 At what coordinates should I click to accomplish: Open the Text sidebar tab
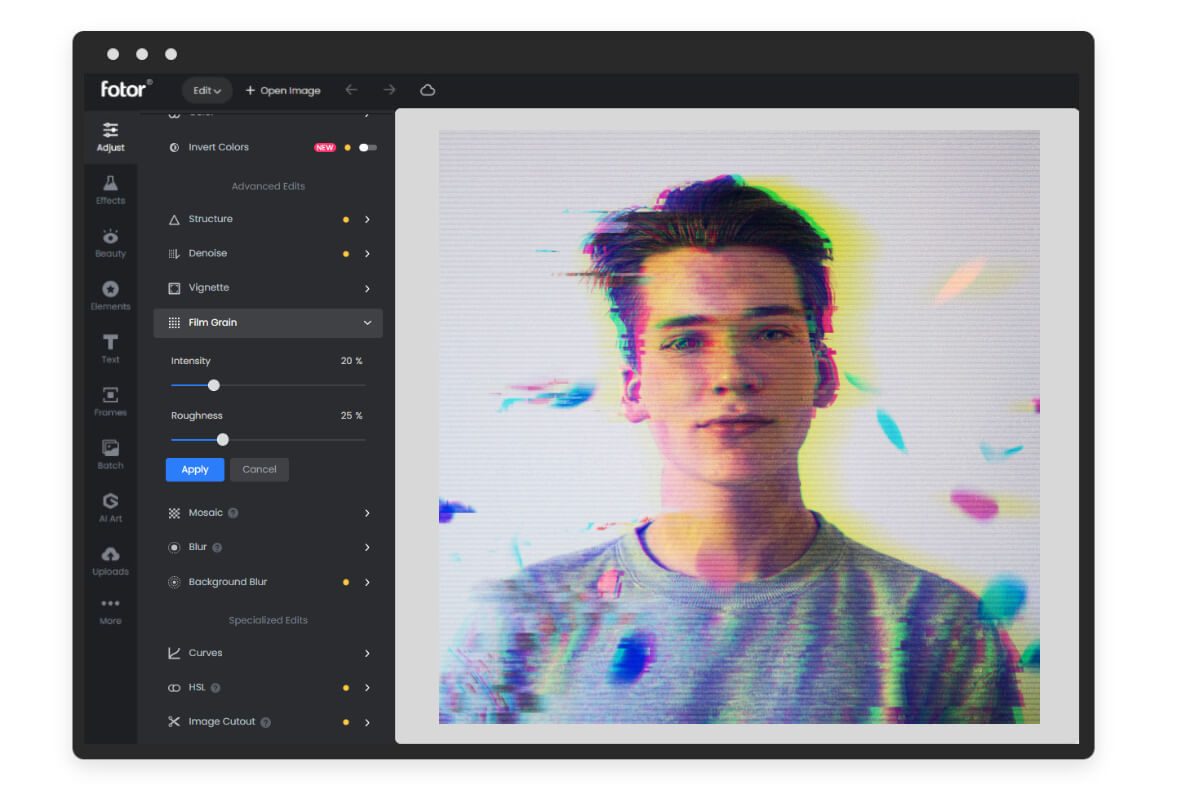pos(111,349)
